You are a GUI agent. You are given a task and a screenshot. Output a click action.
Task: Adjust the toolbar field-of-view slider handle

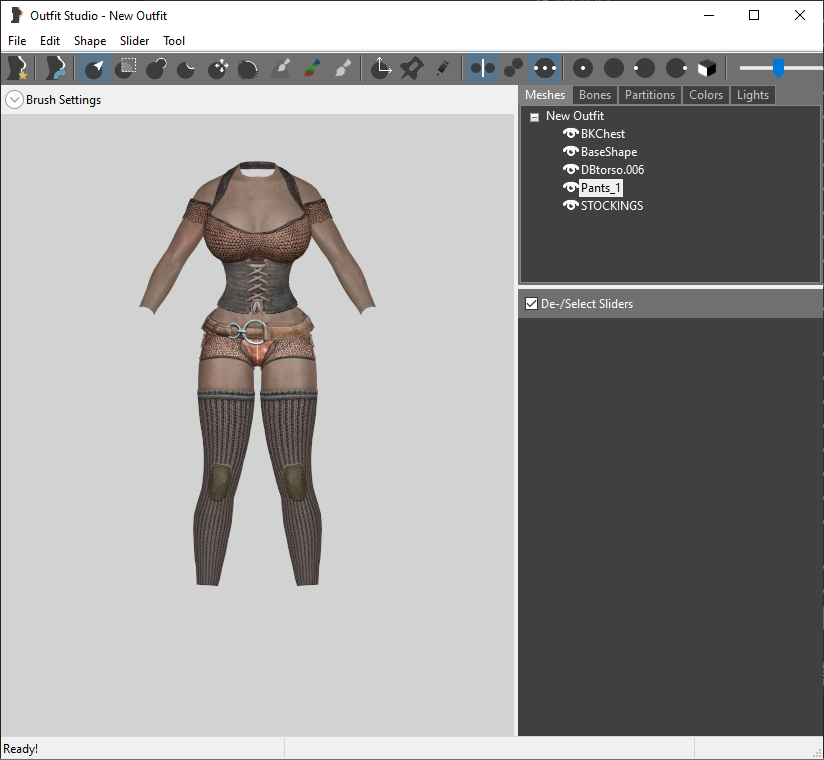coord(778,68)
